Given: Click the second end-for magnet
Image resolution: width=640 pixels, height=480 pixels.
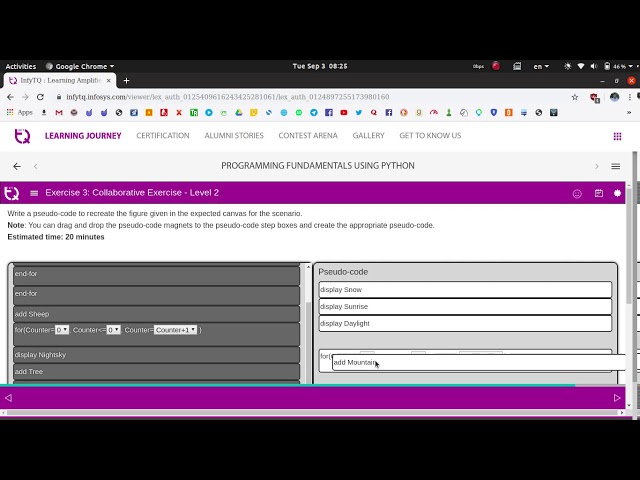Looking at the screenshot, I should coord(156,296).
